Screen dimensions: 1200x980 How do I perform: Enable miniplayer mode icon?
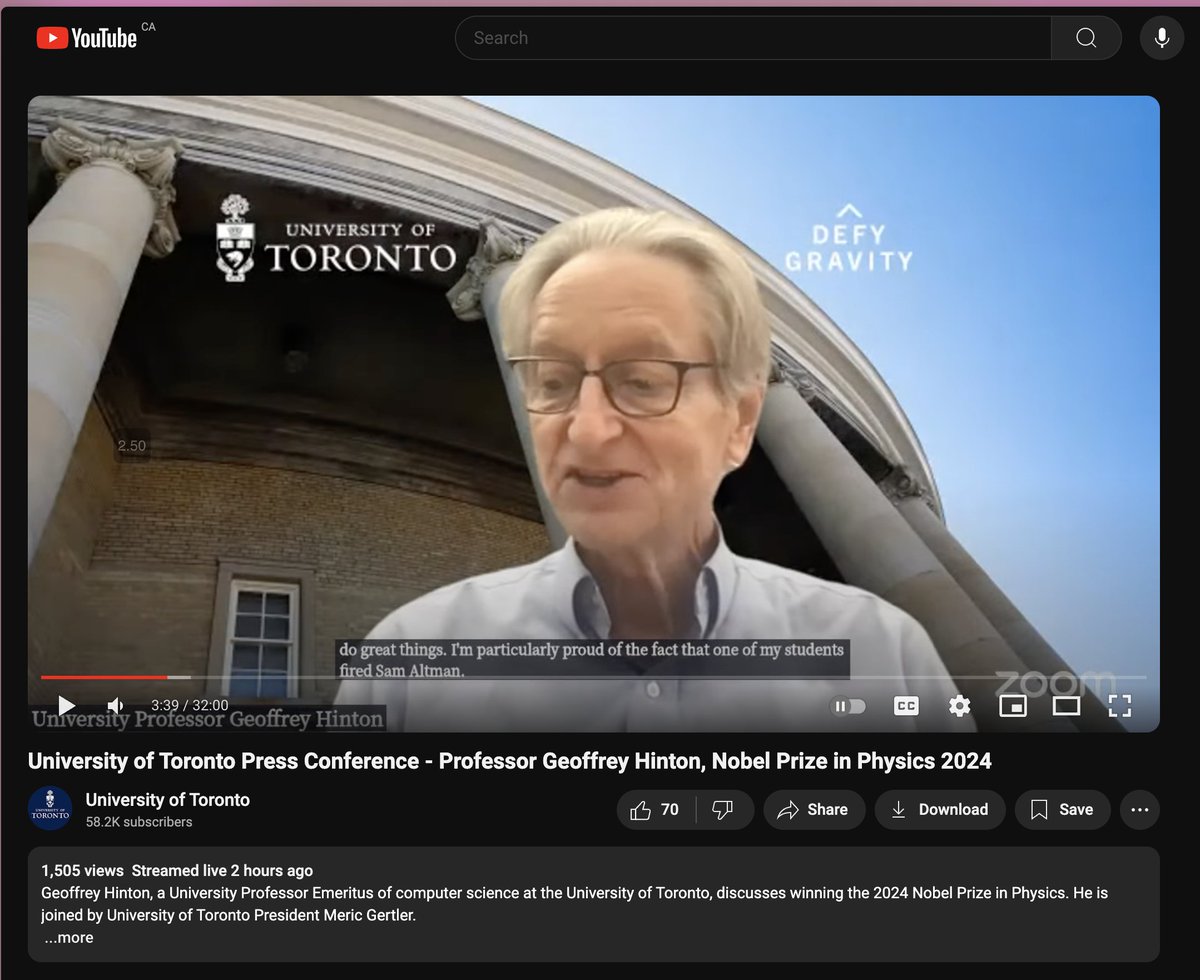pyautogui.click(x=1013, y=706)
